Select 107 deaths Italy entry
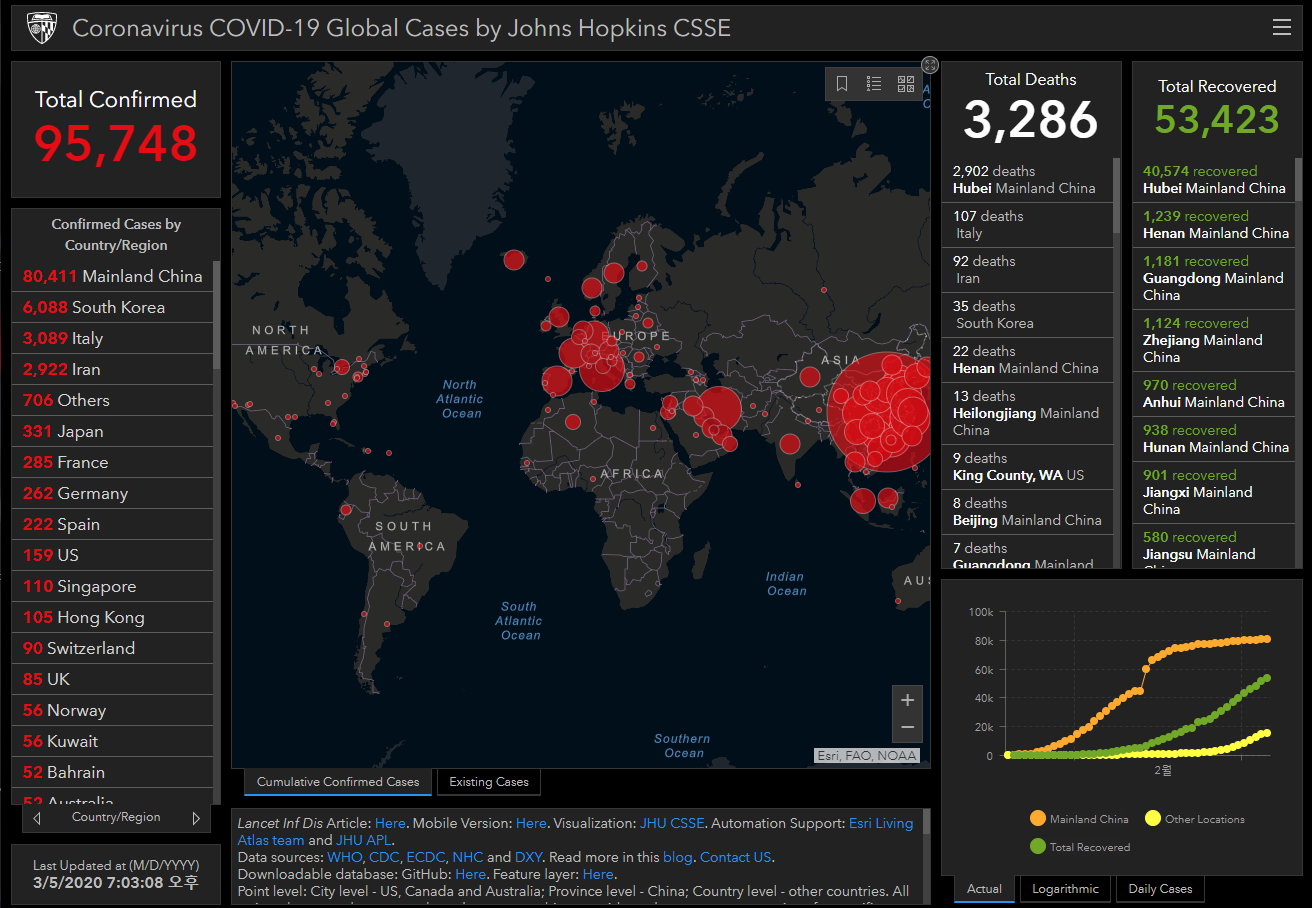The image size is (1312, 908). (1027, 225)
